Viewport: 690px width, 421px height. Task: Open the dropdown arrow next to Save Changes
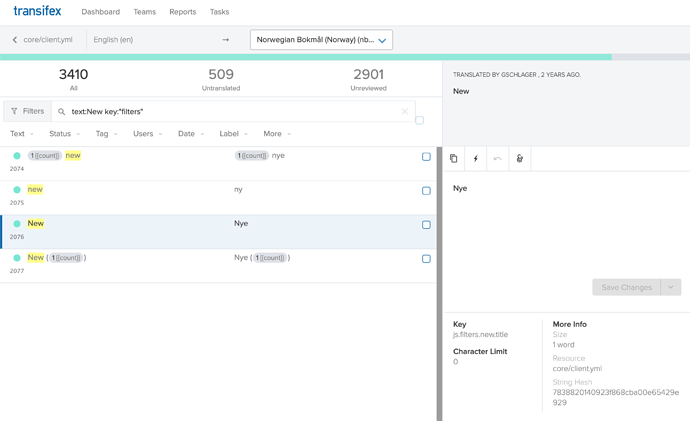(671, 287)
